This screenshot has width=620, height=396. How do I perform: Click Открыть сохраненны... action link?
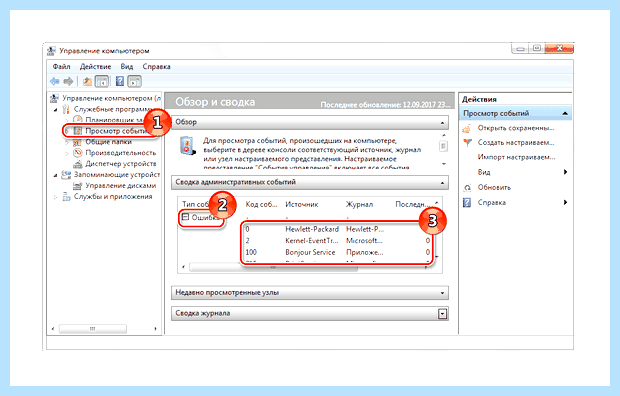coord(516,128)
